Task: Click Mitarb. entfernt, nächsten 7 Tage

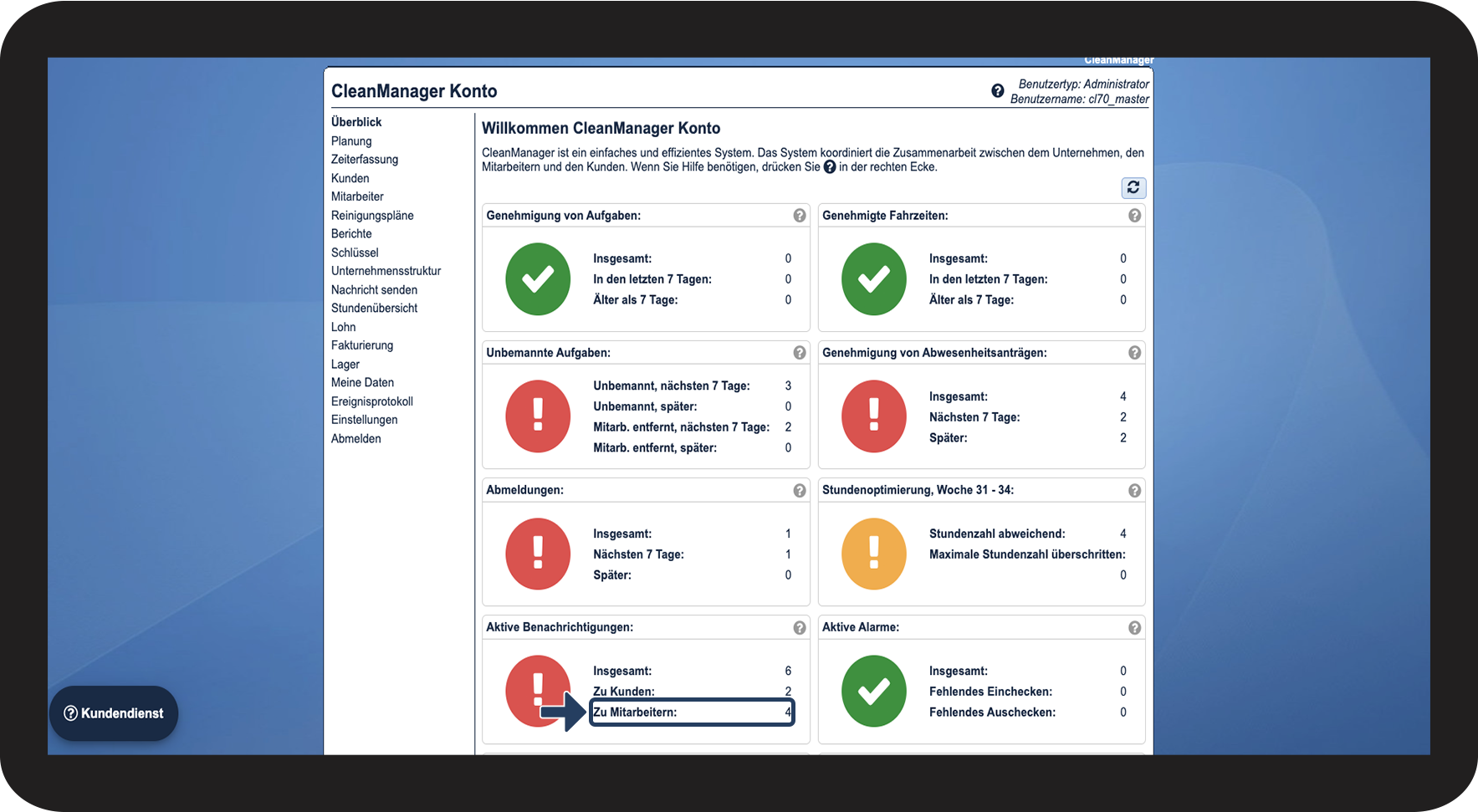Action: pyautogui.click(x=692, y=427)
